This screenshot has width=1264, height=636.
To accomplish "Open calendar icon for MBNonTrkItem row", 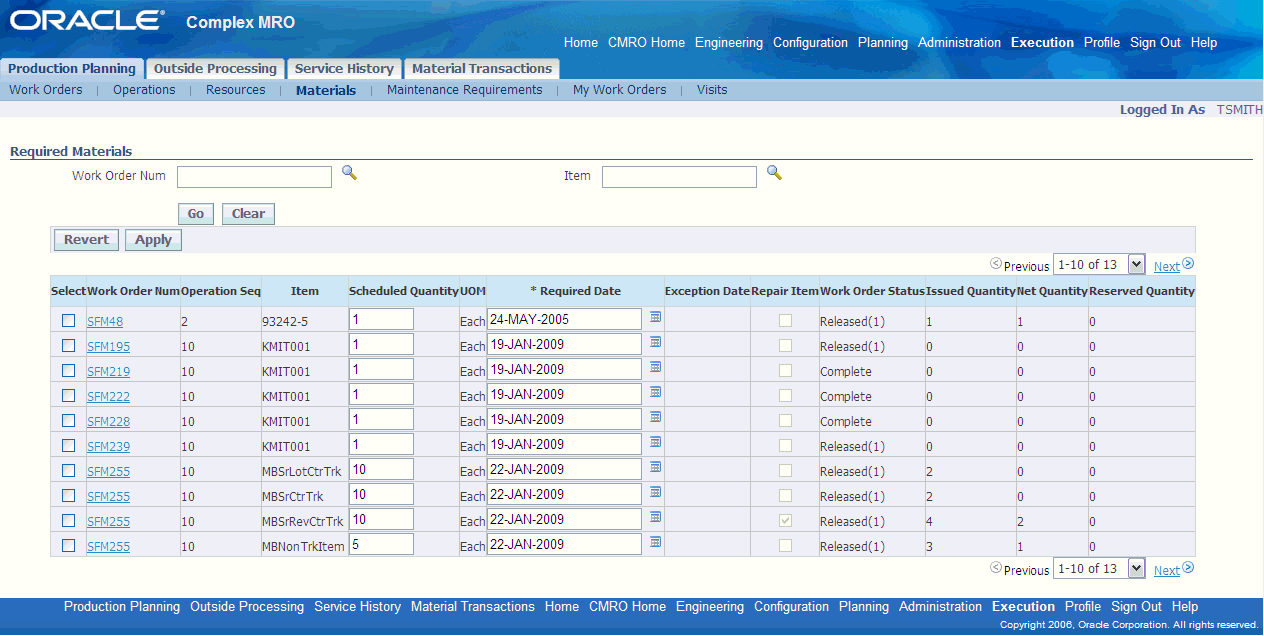I will pyautogui.click(x=656, y=541).
